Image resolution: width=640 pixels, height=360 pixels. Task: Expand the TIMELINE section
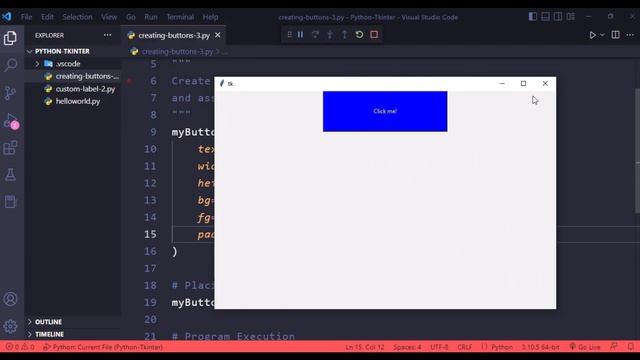click(73, 334)
